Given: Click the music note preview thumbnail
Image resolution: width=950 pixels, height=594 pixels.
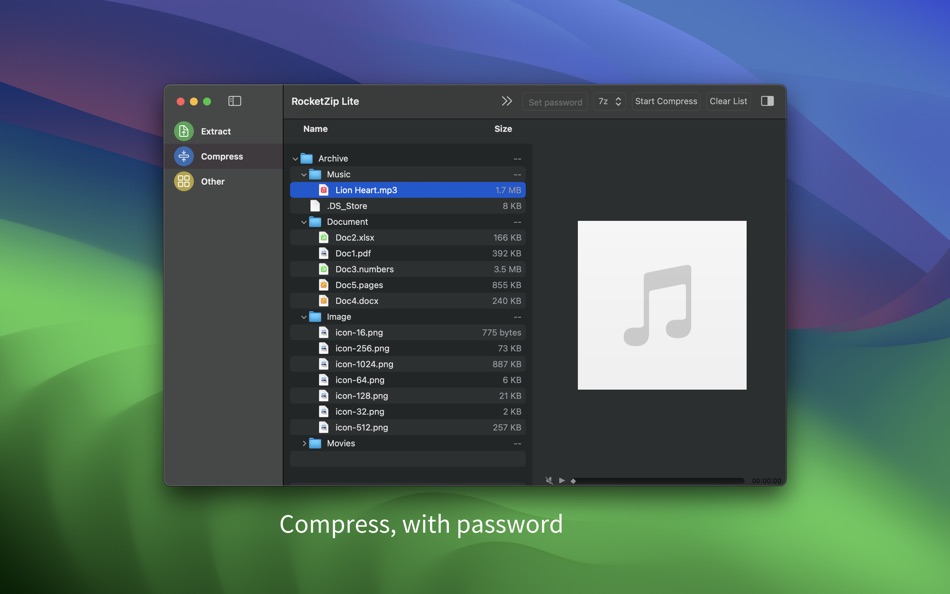Looking at the screenshot, I should pos(662,305).
